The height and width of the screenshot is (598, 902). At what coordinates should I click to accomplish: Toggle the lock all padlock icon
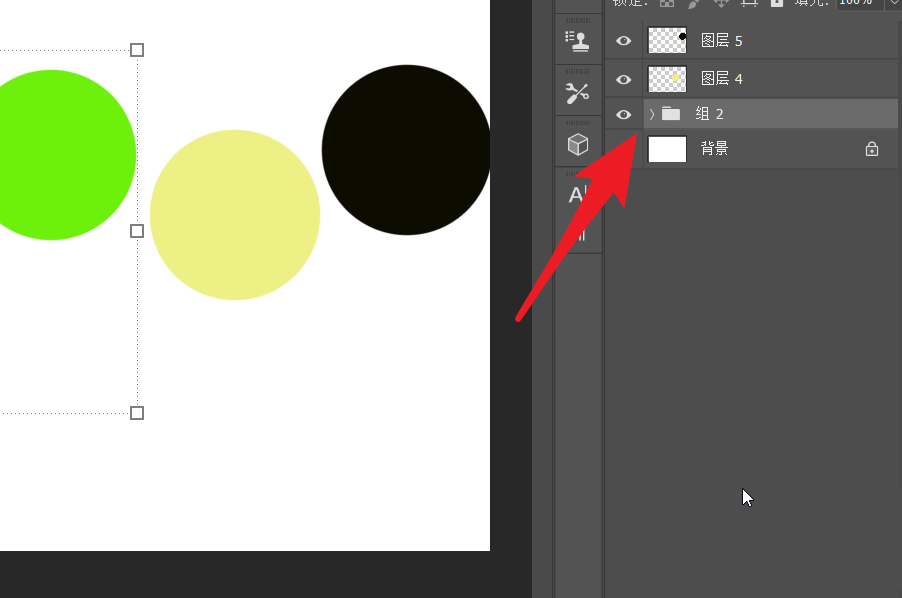(x=776, y=3)
